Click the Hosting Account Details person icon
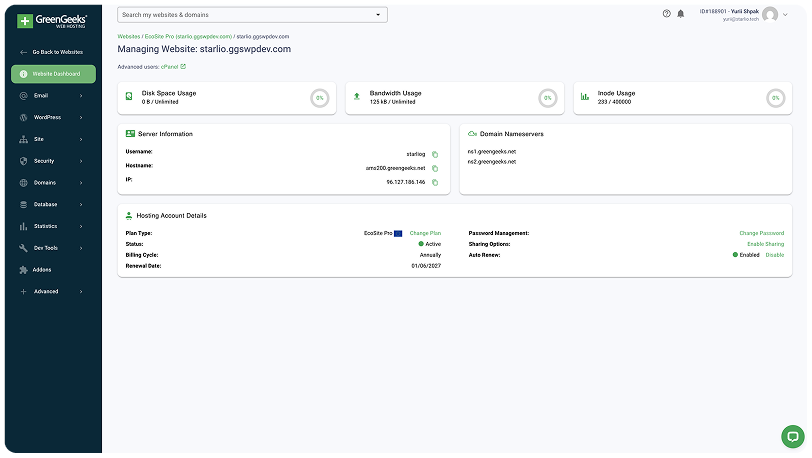Image resolution: width=812 pixels, height=458 pixels. point(129,216)
